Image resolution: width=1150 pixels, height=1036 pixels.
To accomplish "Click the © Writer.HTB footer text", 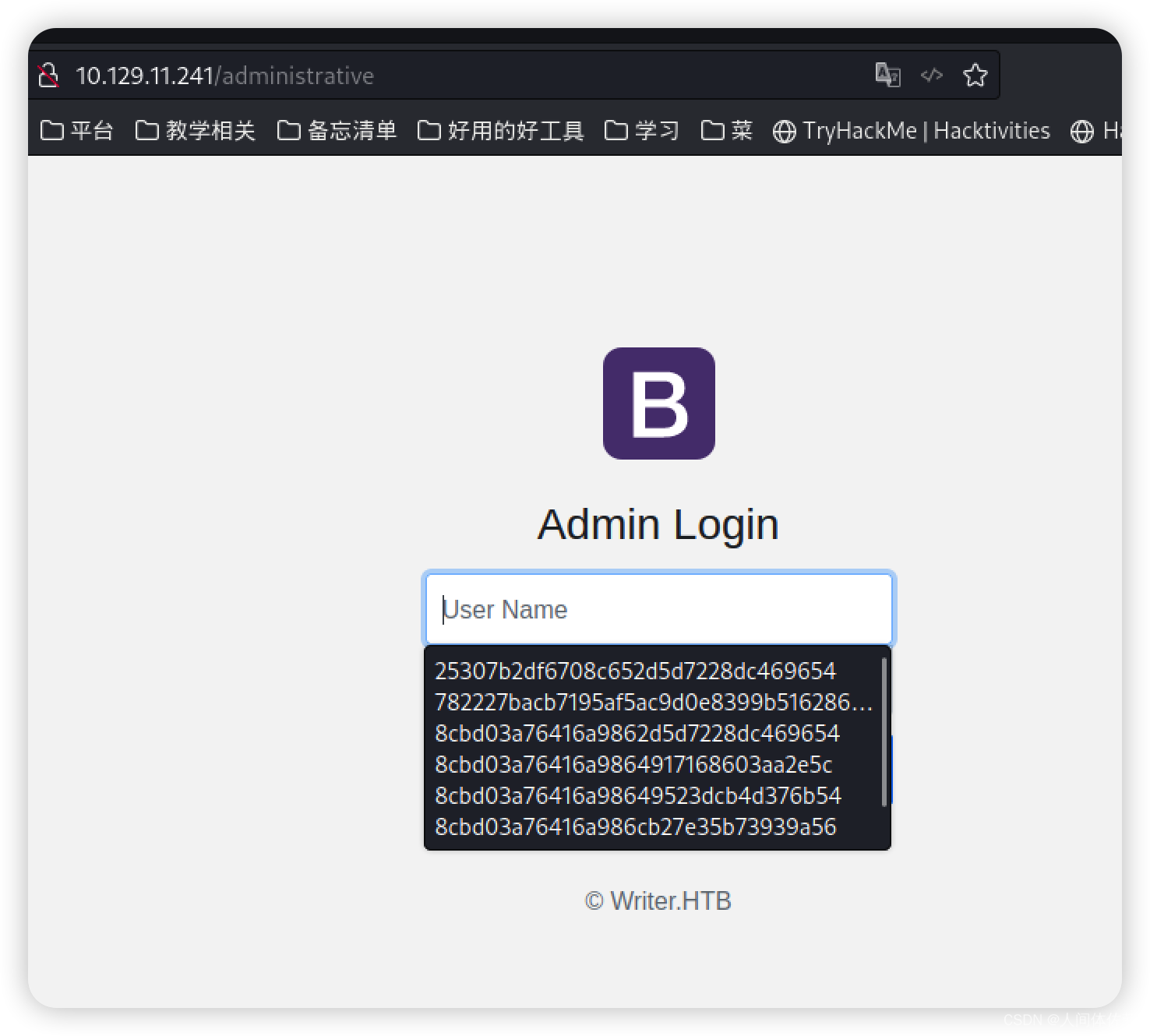I will [x=658, y=901].
